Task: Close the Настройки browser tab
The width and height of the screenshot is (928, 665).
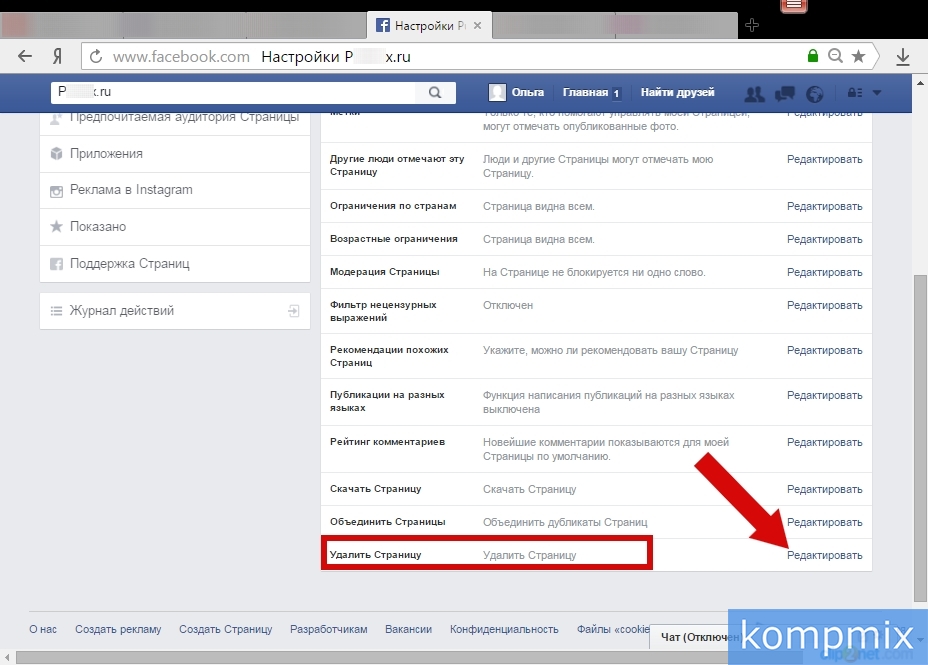Action: [478, 25]
